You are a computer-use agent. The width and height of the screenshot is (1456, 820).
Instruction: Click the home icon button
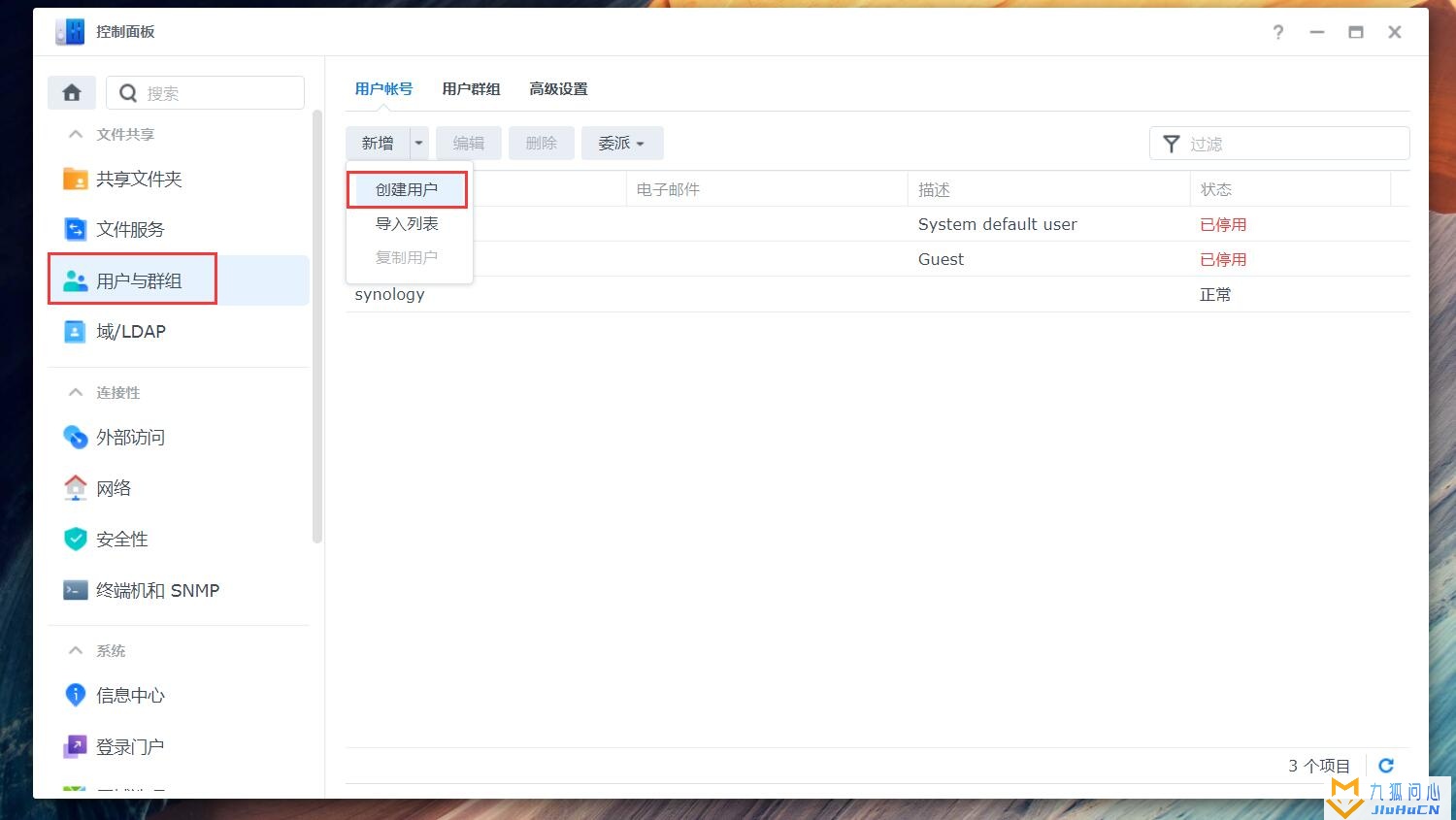tap(72, 92)
